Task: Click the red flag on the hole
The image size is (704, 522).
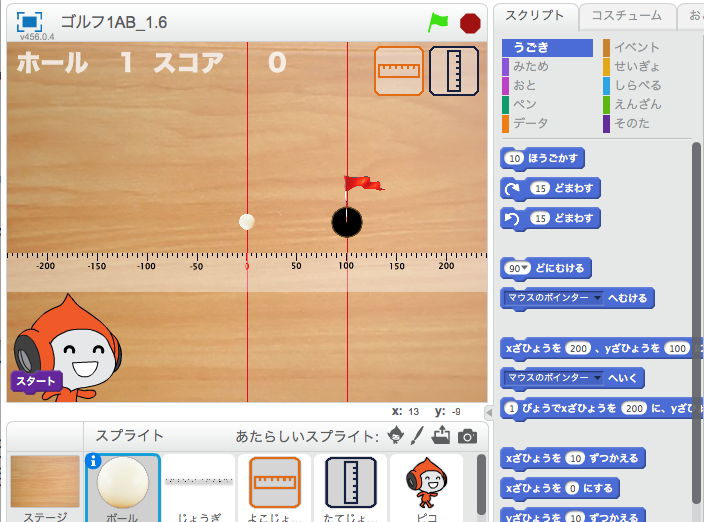Action: 363,184
